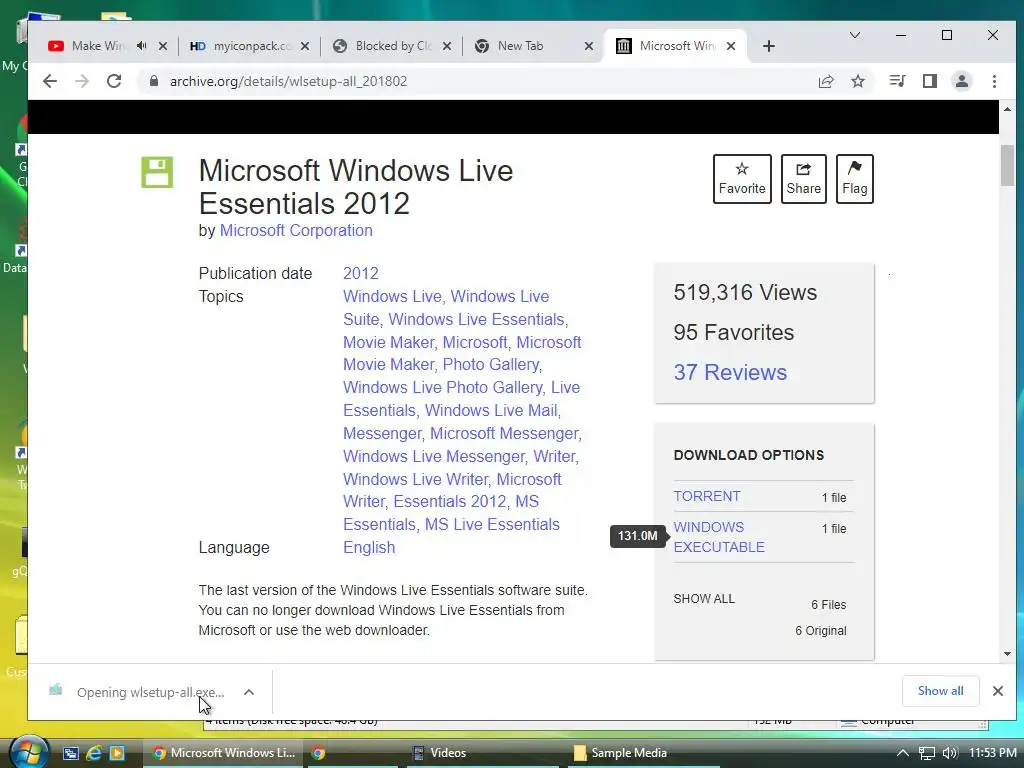This screenshot has width=1024, height=768.
Task: Open tab search dropdown chevron
Action: (854, 35)
